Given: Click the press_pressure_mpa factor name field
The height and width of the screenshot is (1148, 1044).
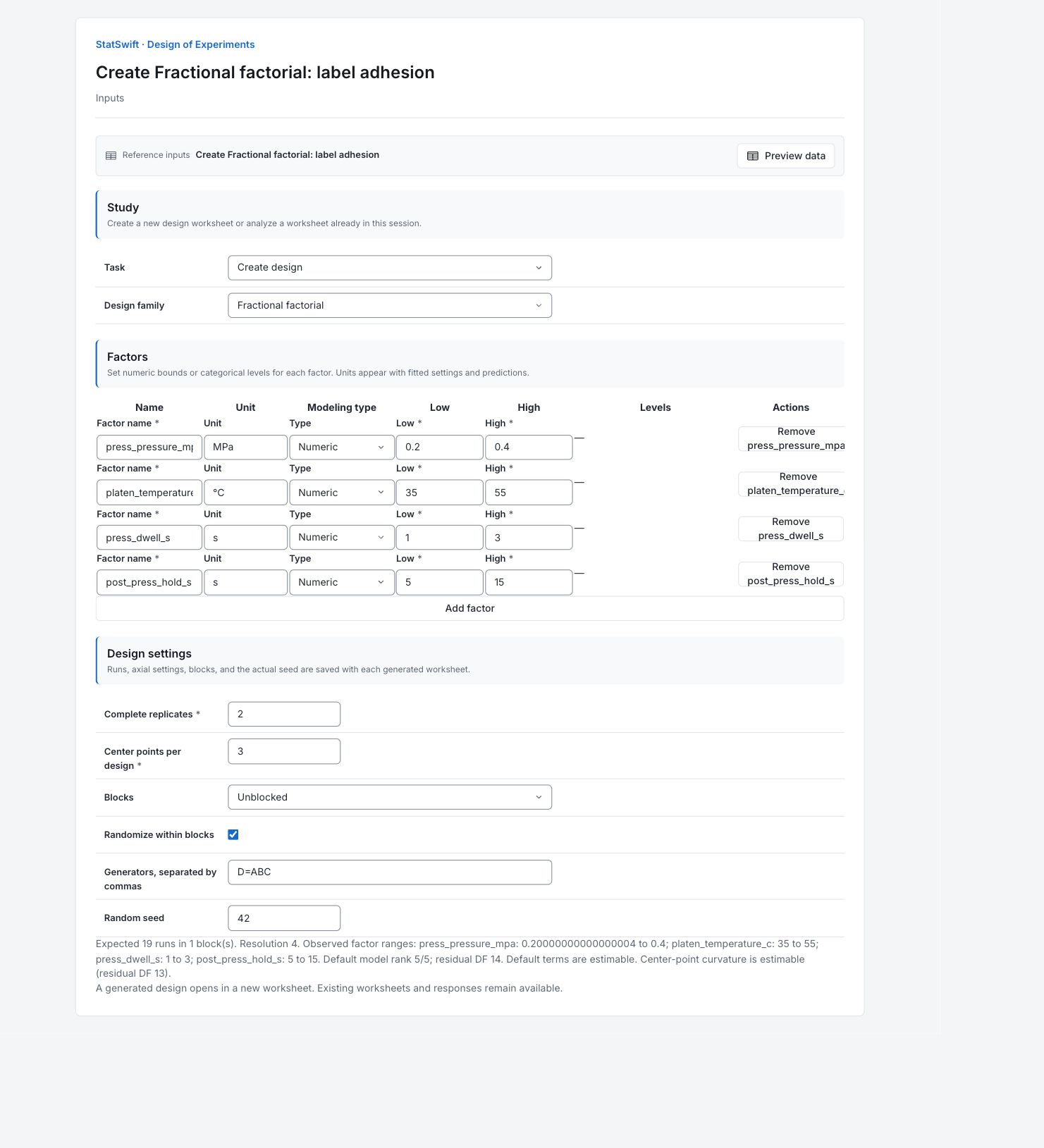Looking at the screenshot, I should click(x=149, y=448).
